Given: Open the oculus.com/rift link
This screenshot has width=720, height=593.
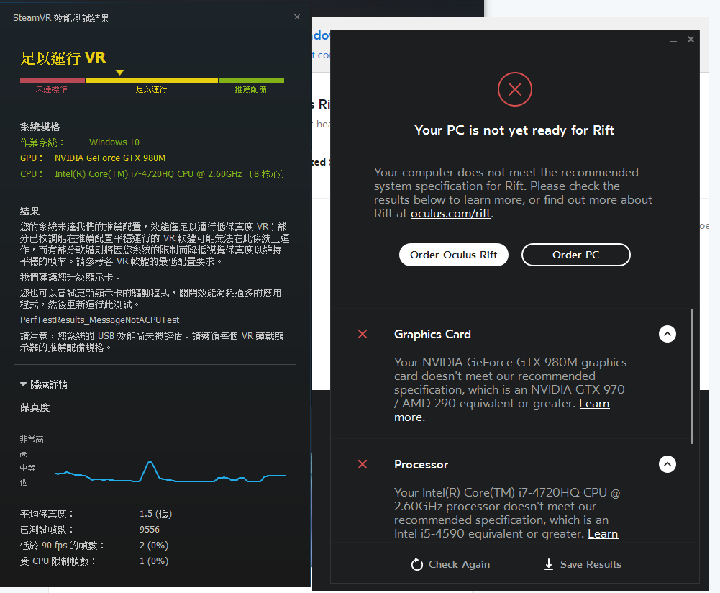Looking at the screenshot, I should pyautogui.click(x=451, y=214).
